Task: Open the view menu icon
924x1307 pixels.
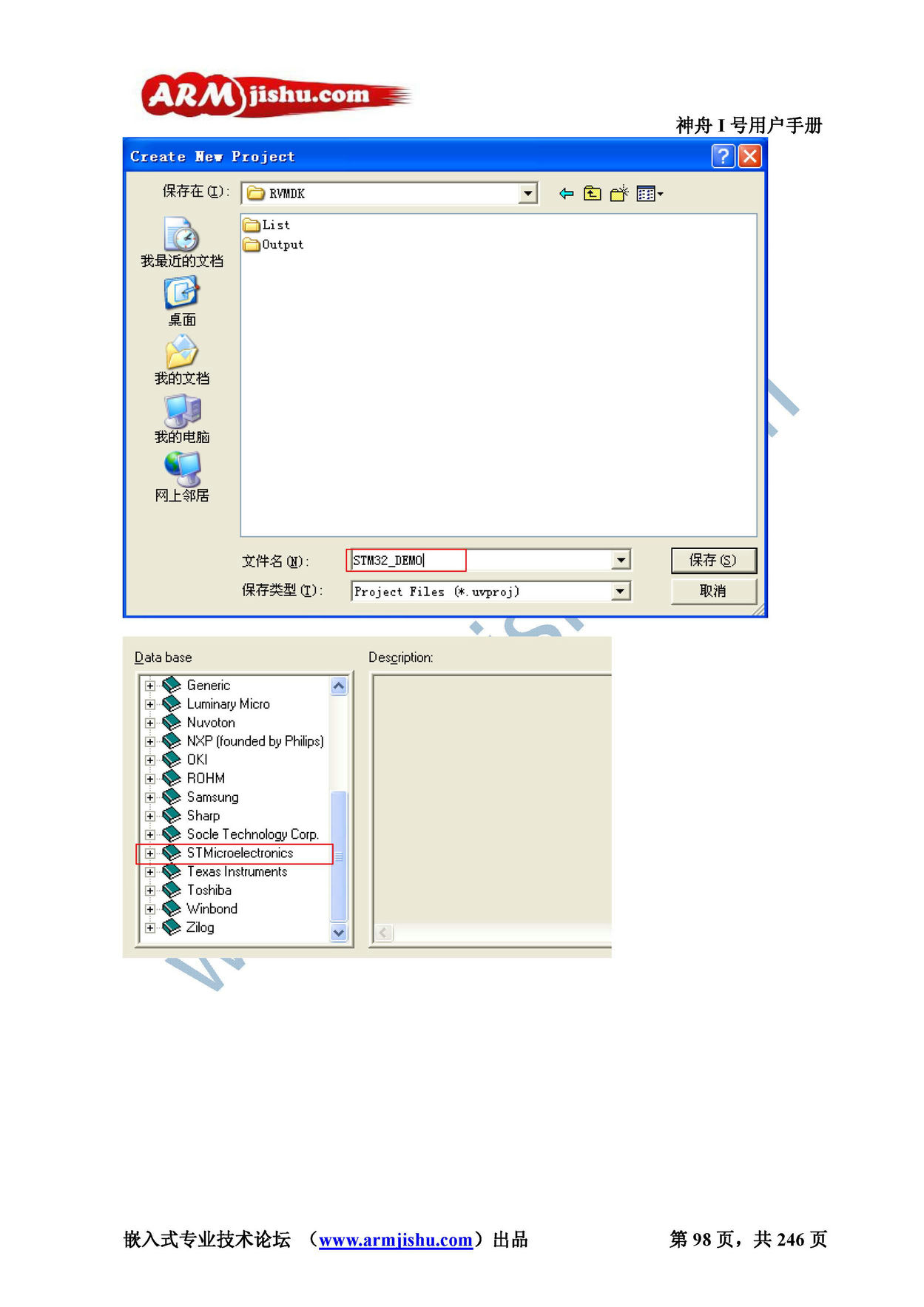Action: (650, 194)
